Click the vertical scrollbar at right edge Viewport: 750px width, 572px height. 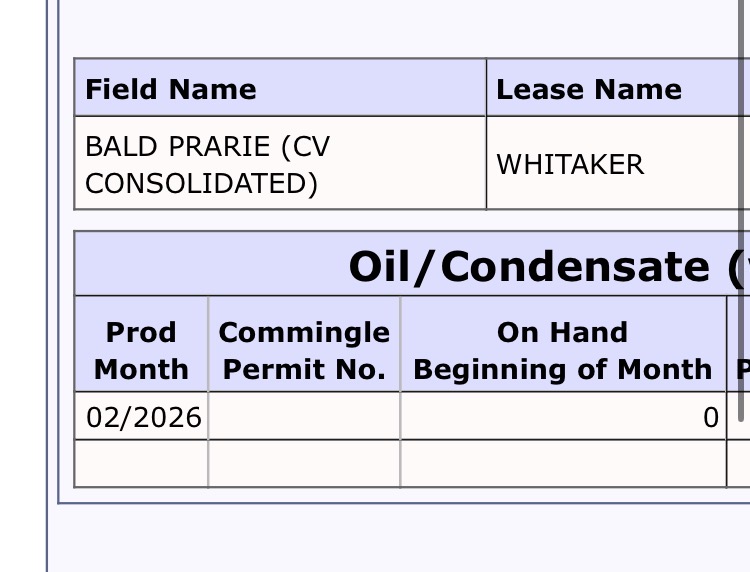[x=743, y=200]
